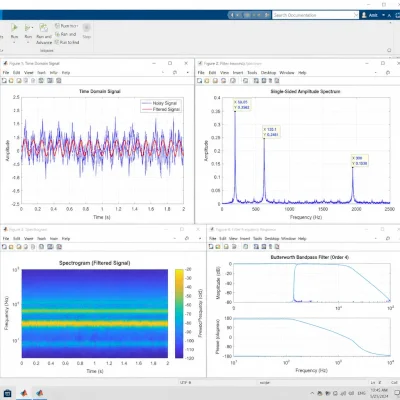The image size is (400, 400).
Task: Dock Figure 2 using its dock arrow icon
Action: (x=388, y=72)
